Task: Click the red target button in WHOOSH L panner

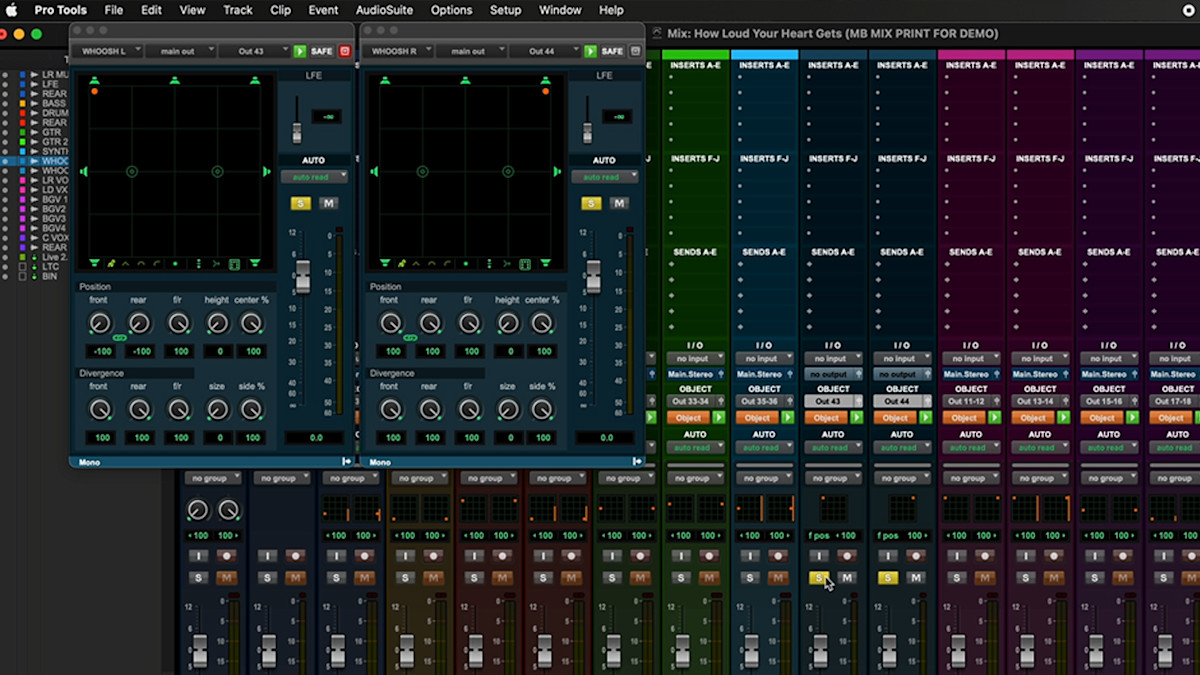Action: 345,51
